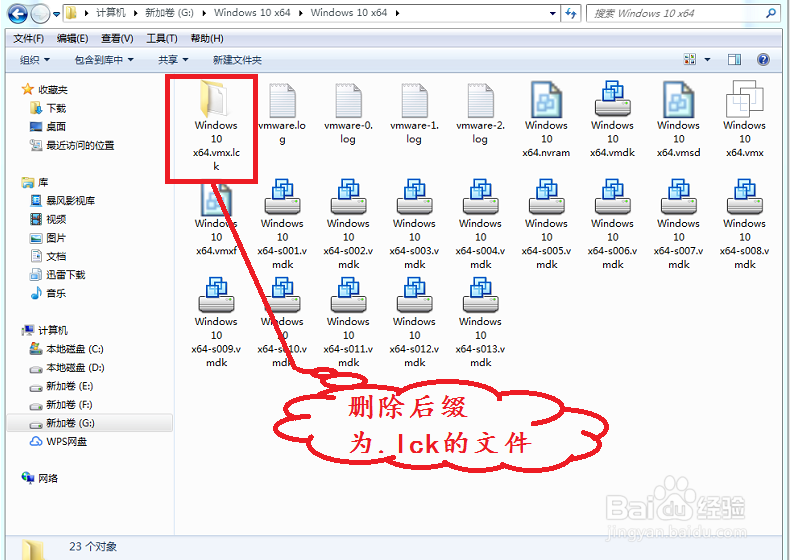The image size is (790, 560).
Task: Select the Windows 10 x64.vmxf file
Action: (x=216, y=220)
